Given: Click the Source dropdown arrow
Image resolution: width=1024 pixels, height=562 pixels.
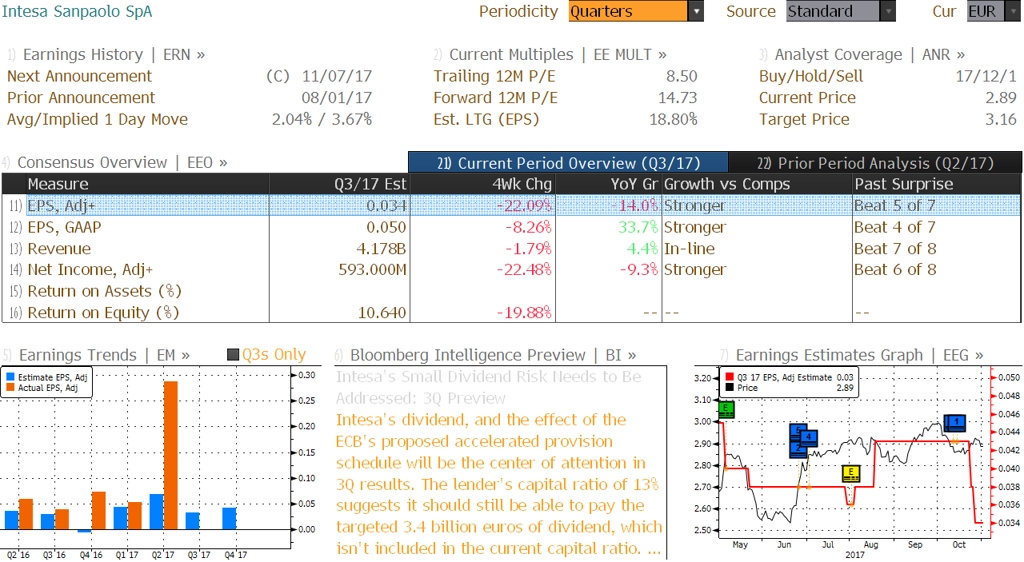Looking at the screenshot, I should (x=888, y=11).
